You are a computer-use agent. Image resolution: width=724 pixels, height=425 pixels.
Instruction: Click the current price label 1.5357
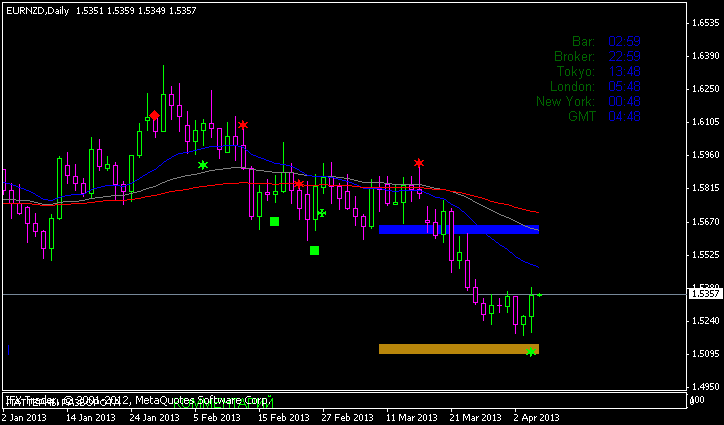705,294
